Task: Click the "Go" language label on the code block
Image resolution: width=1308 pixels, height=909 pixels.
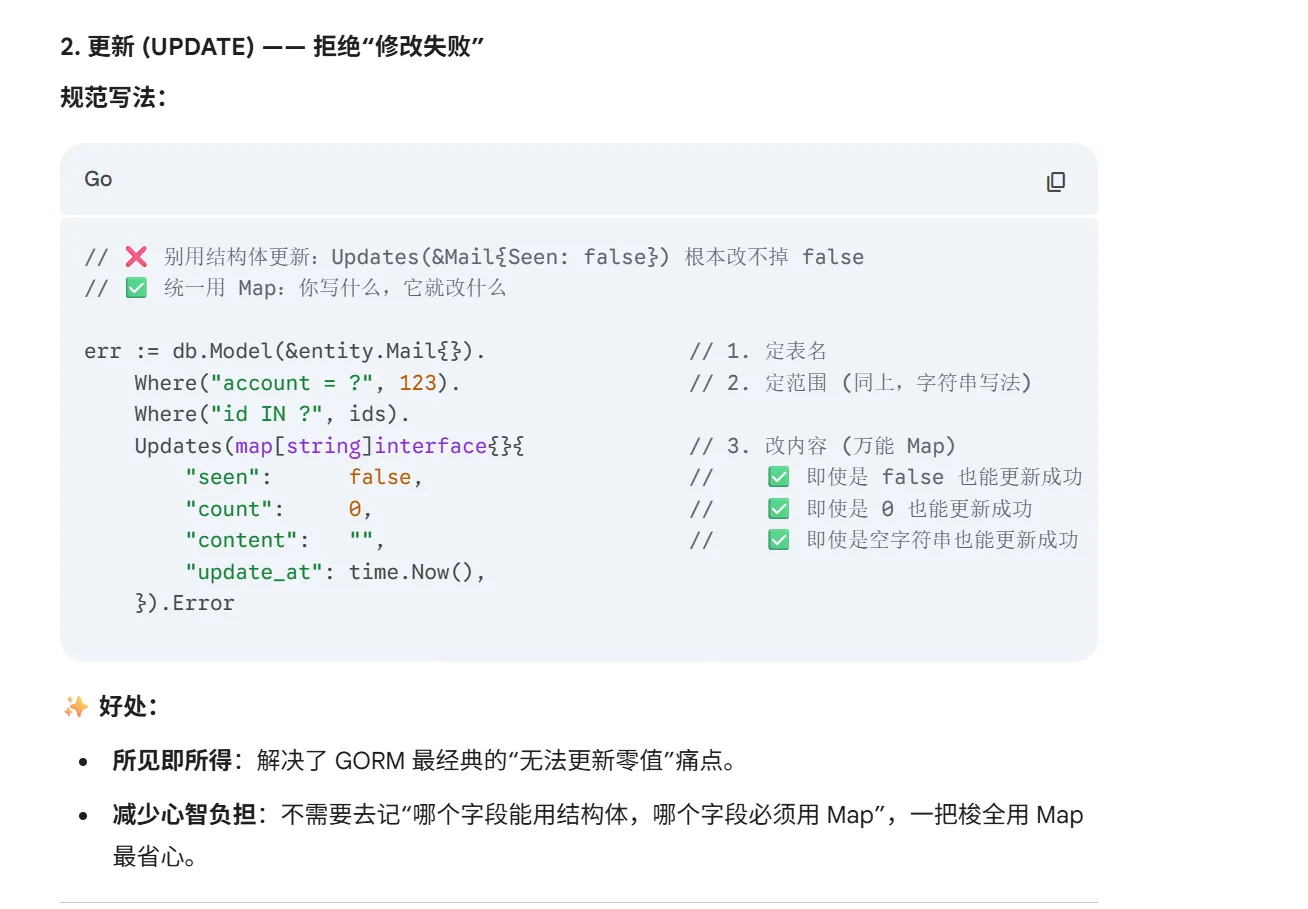Action: tap(98, 180)
